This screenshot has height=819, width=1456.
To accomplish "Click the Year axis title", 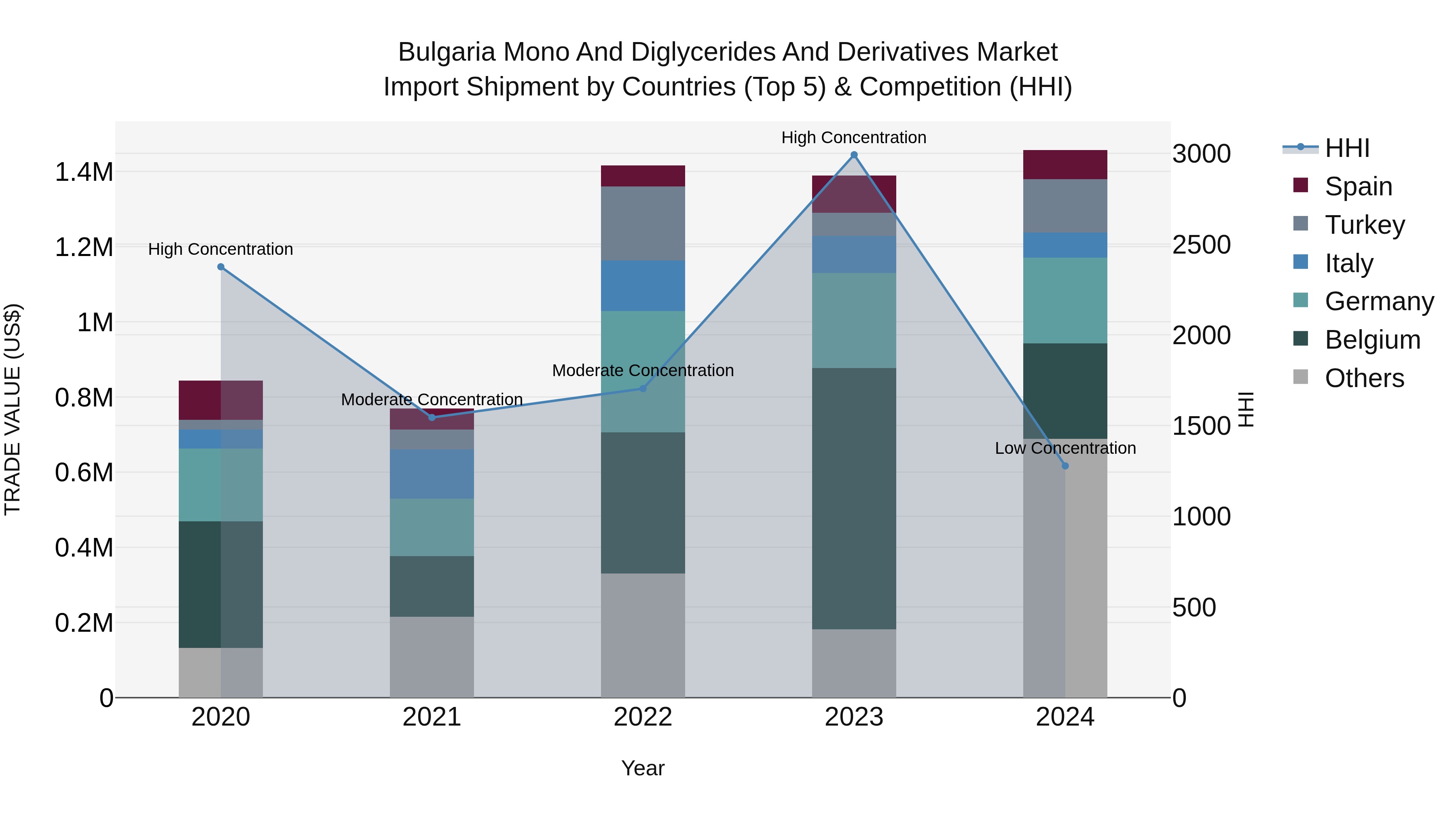I will coord(643,769).
